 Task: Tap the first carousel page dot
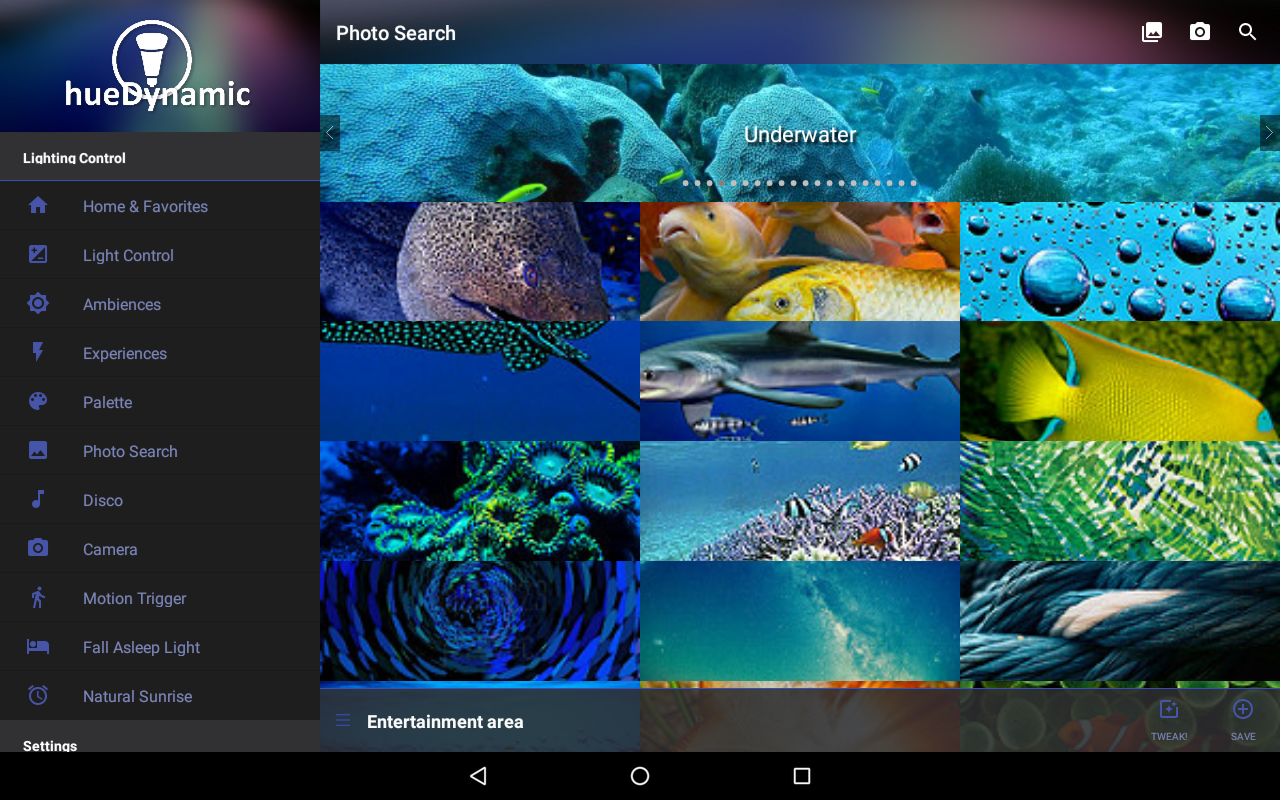(x=686, y=183)
